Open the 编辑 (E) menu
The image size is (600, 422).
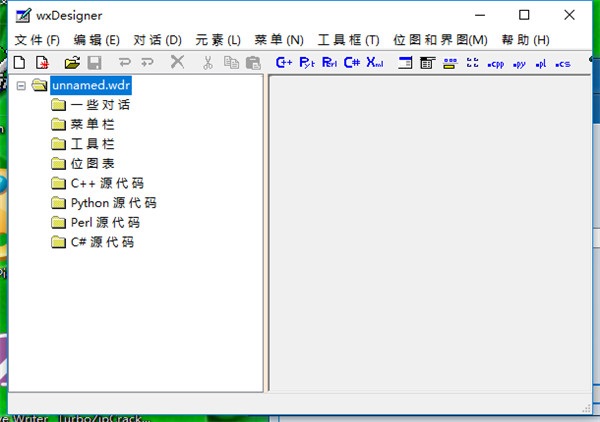click(96, 40)
